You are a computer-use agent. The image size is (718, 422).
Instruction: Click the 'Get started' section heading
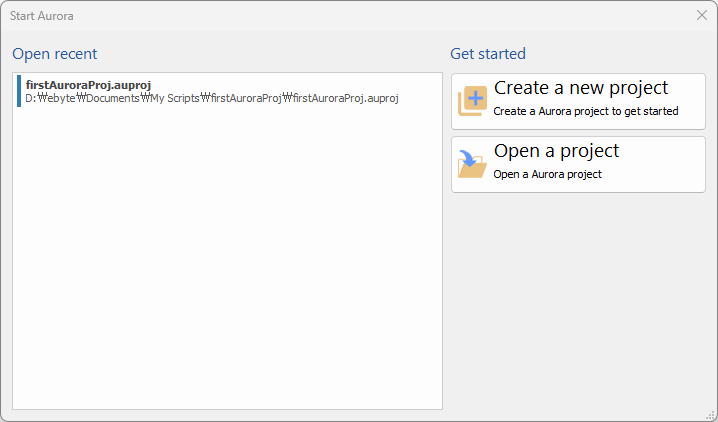pos(488,54)
